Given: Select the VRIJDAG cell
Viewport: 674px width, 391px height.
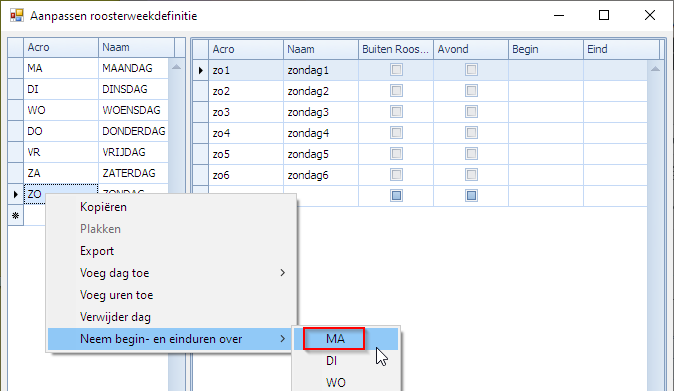Looking at the screenshot, I should tap(133, 153).
